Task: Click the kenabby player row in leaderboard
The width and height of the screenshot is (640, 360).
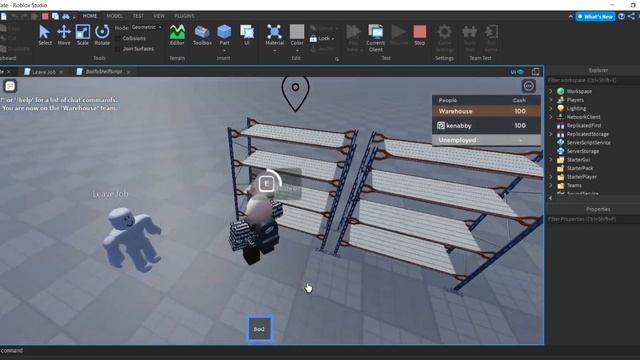Action: pyautogui.click(x=486, y=126)
